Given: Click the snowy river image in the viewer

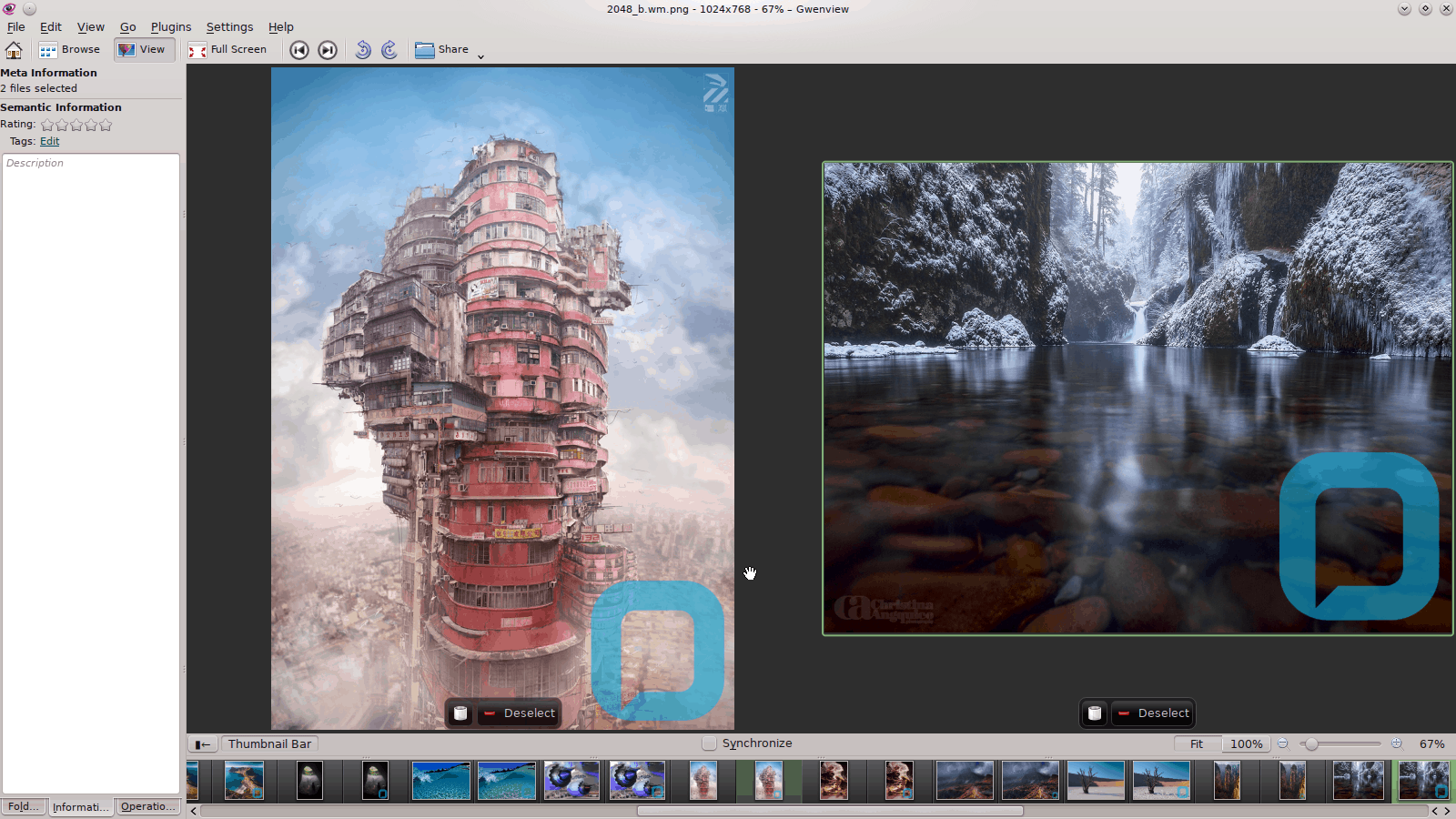Looking at the screenshot, I should [x=1137, y=399].
